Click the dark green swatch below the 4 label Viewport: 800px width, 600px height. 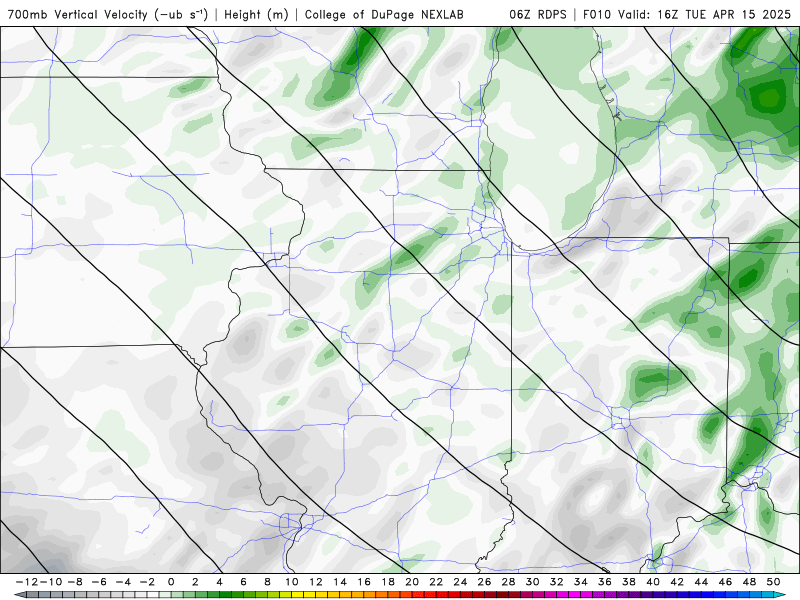(x=226, y=595)
